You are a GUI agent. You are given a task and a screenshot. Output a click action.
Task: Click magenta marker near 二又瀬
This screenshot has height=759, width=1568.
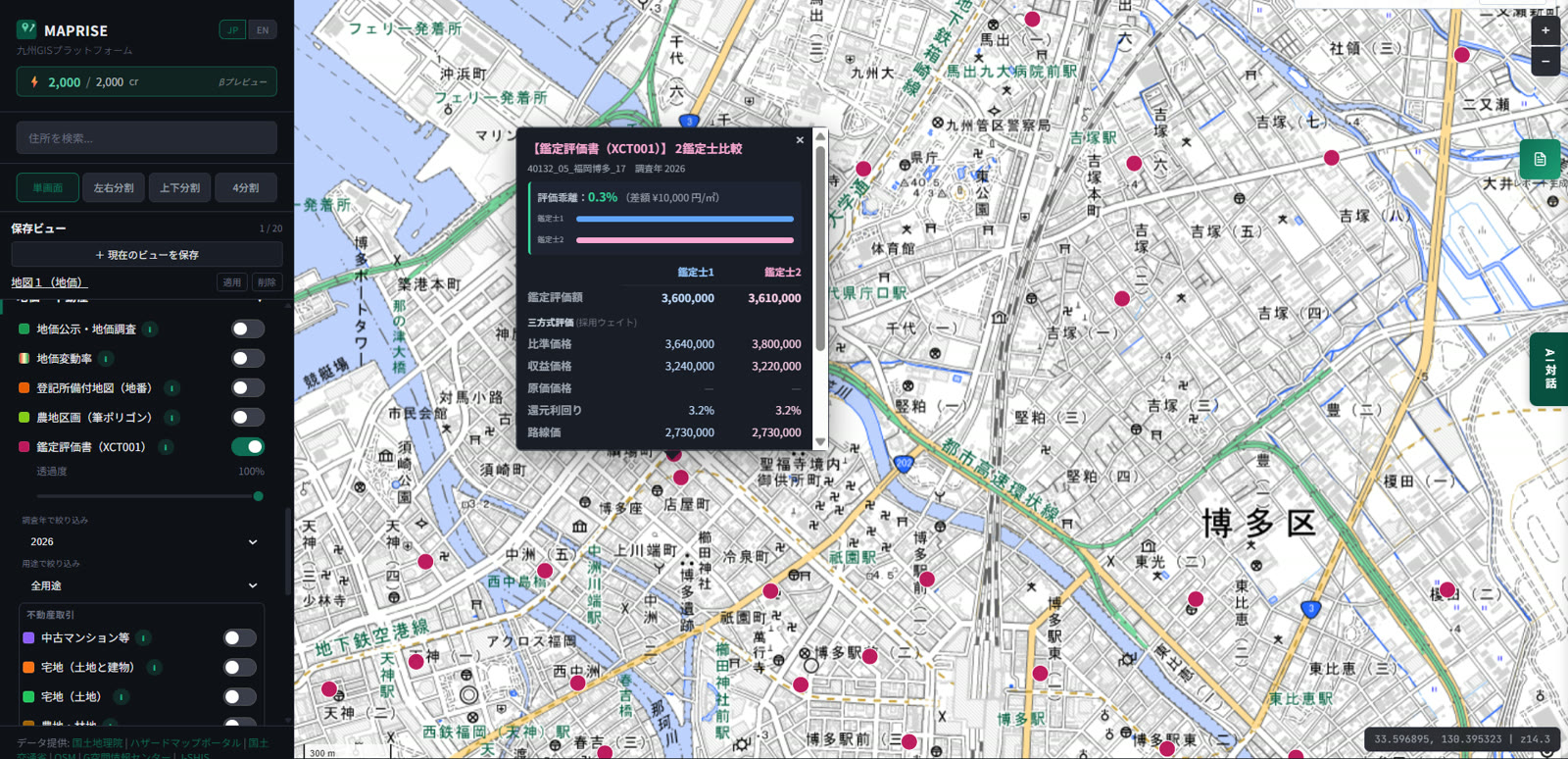(x=1461, y=55)
